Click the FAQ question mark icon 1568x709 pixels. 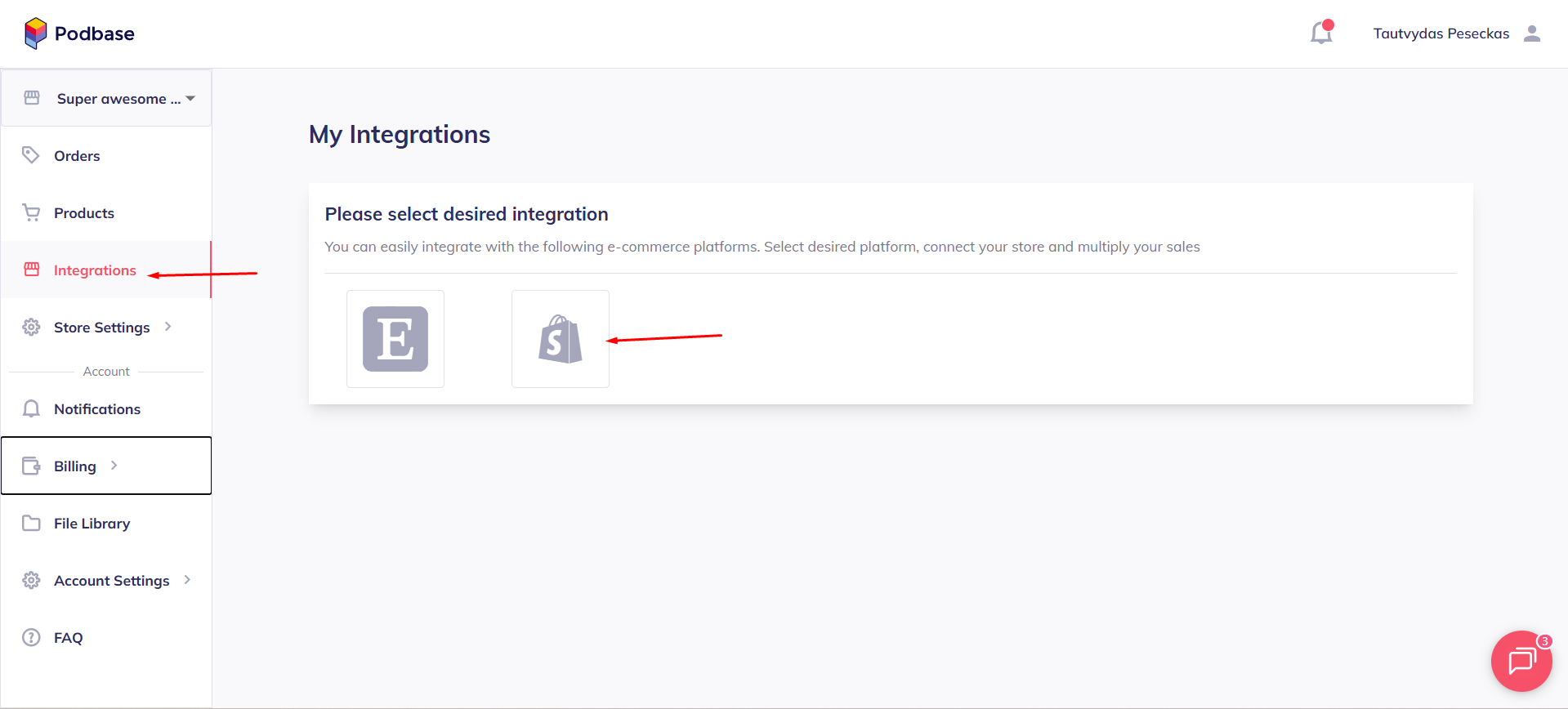click(31, 638)
